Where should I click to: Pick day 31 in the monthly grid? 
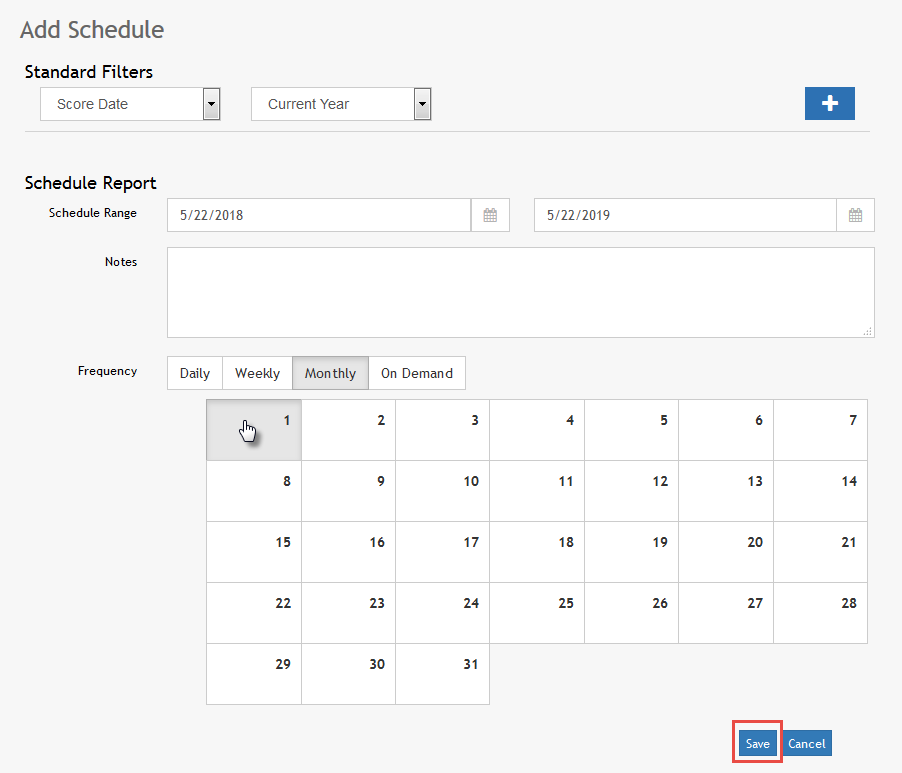click(442, 674)
